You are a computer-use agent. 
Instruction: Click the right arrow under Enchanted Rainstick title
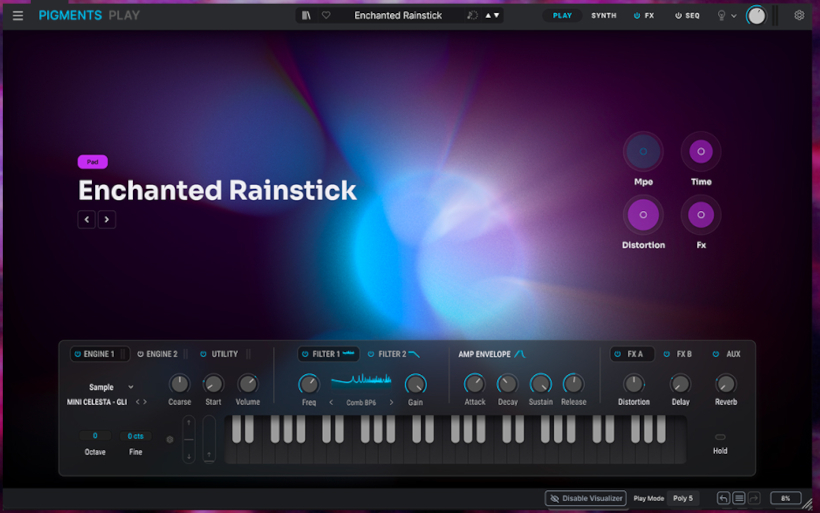pyautogui.click(x=107, y=220)
